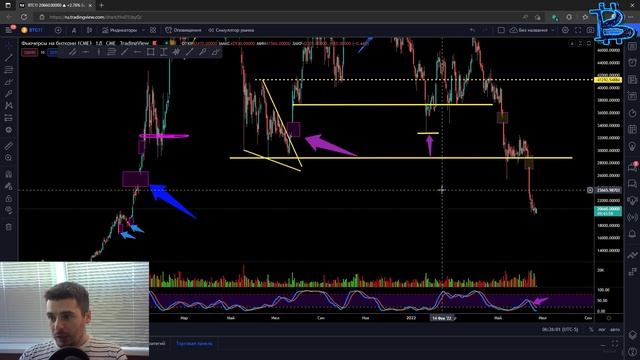Image resolution: width=640 pixels, height=360 pixels.
Task: Open the timezone clock UTC-5 menu
Action: click(x=560, y=329)
